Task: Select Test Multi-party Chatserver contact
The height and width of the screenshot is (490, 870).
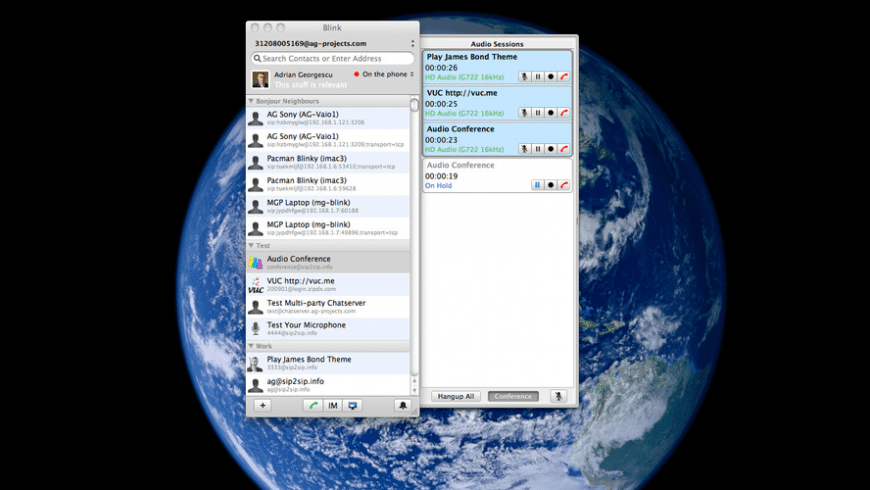Action: coord(328,306)
